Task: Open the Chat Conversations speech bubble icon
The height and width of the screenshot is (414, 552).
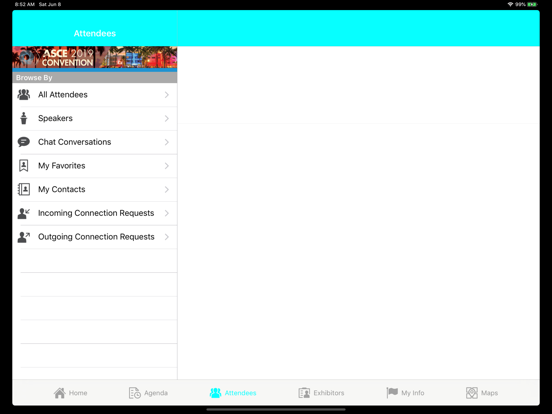Action: [x=24, y=142]
